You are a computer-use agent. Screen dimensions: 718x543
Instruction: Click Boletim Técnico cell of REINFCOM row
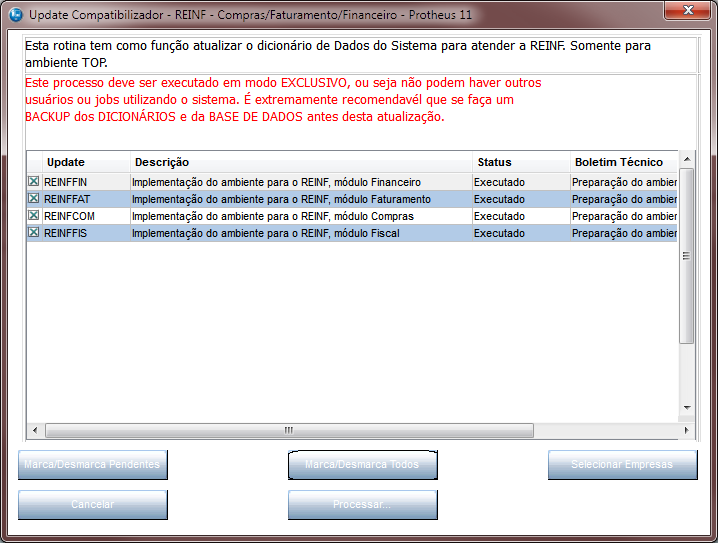click(624, 216)
